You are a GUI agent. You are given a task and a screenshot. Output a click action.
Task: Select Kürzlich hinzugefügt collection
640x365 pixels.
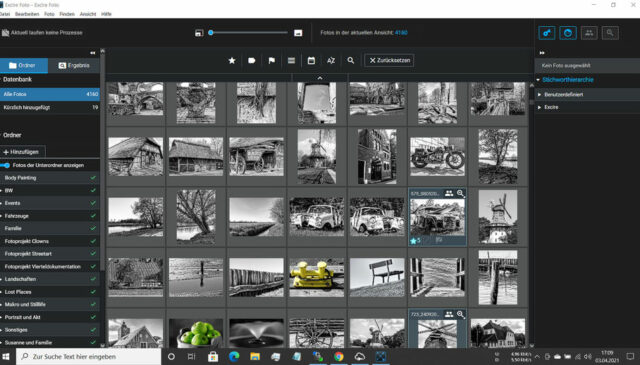[x=50, y=107]
